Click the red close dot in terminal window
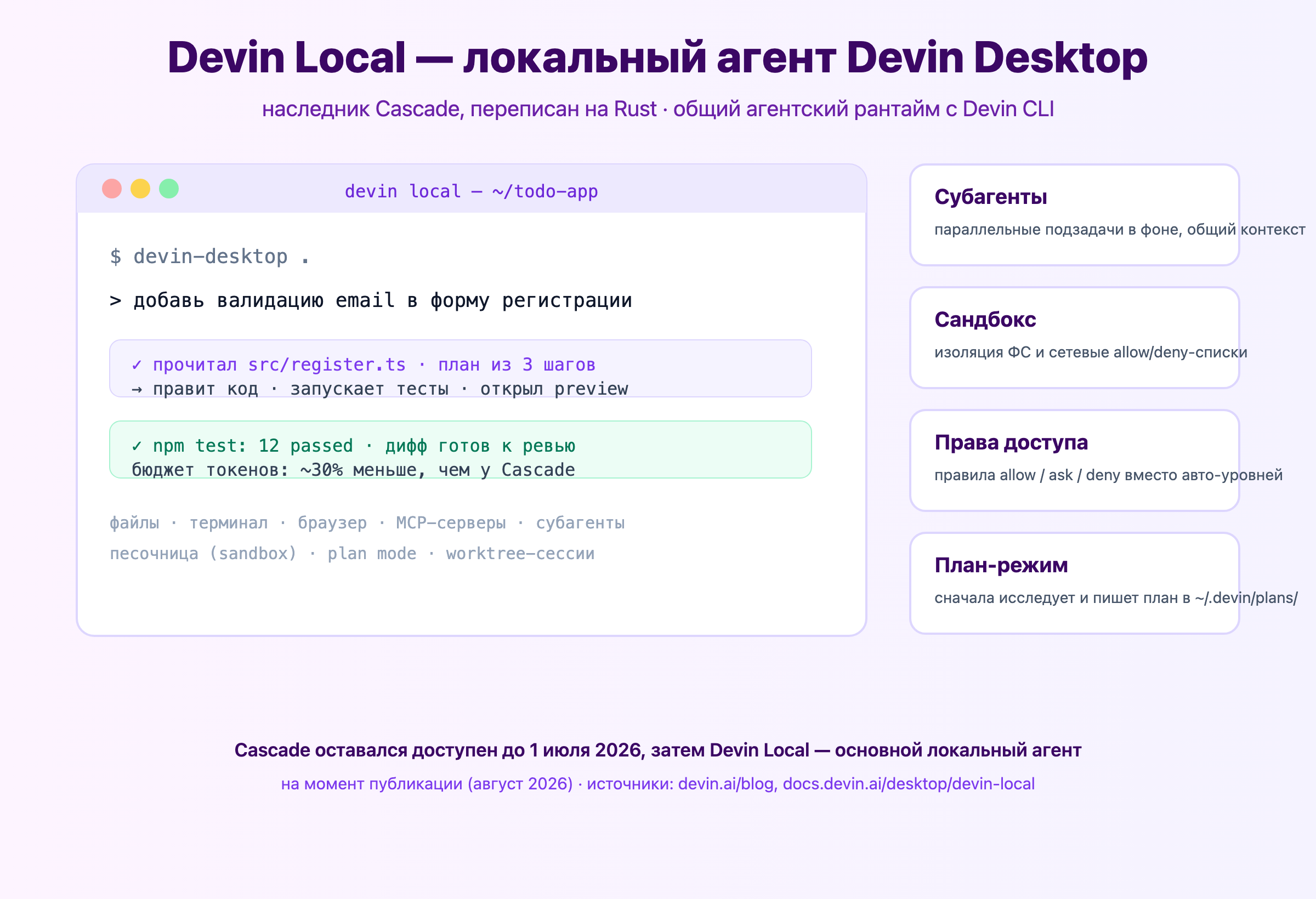The image size is (1316, 899). [111, 189]
